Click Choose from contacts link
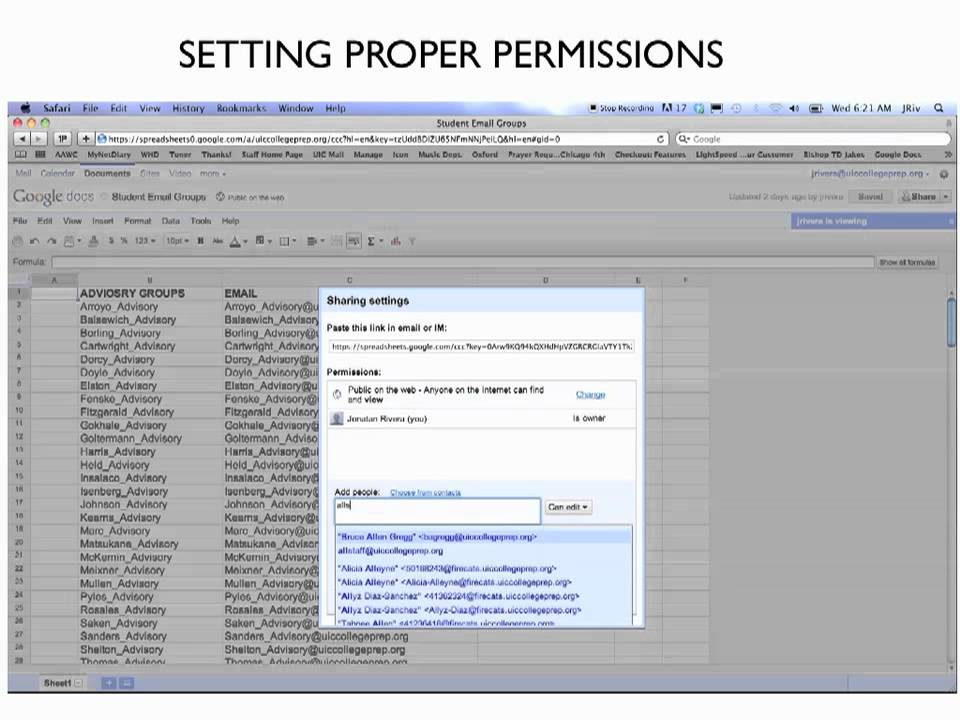The height and width of the screenshot is (720, 960). pyautogui.click(x=426, y=492)
